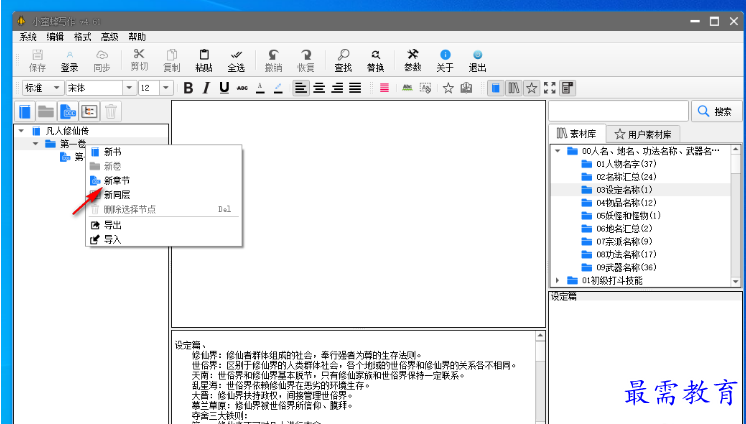This screenshot has width=746, height=424.
Task: Toggle bold formatting
Action: point(188,88)
